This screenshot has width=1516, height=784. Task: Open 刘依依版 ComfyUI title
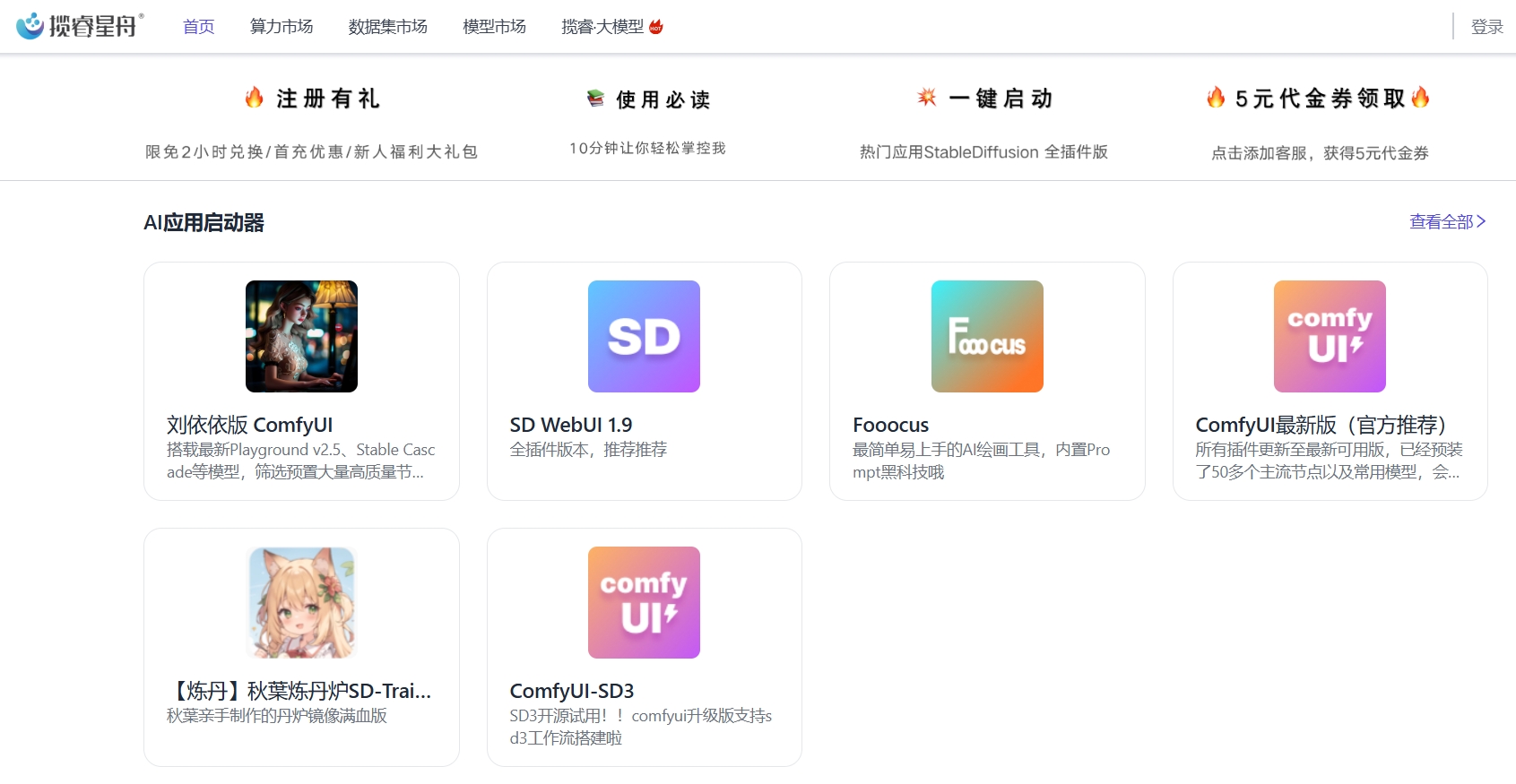(x=249, y=425)
